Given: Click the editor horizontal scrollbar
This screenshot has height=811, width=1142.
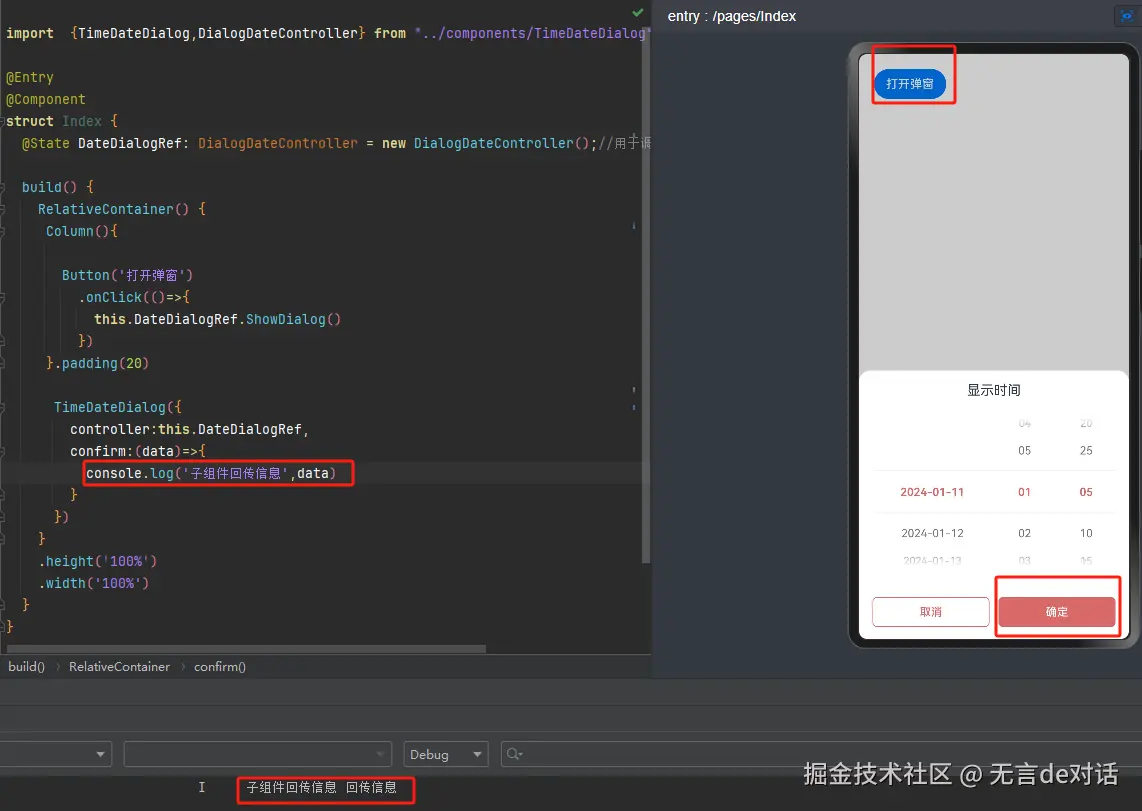Looking at the screenshot, I should click(246, 649).
